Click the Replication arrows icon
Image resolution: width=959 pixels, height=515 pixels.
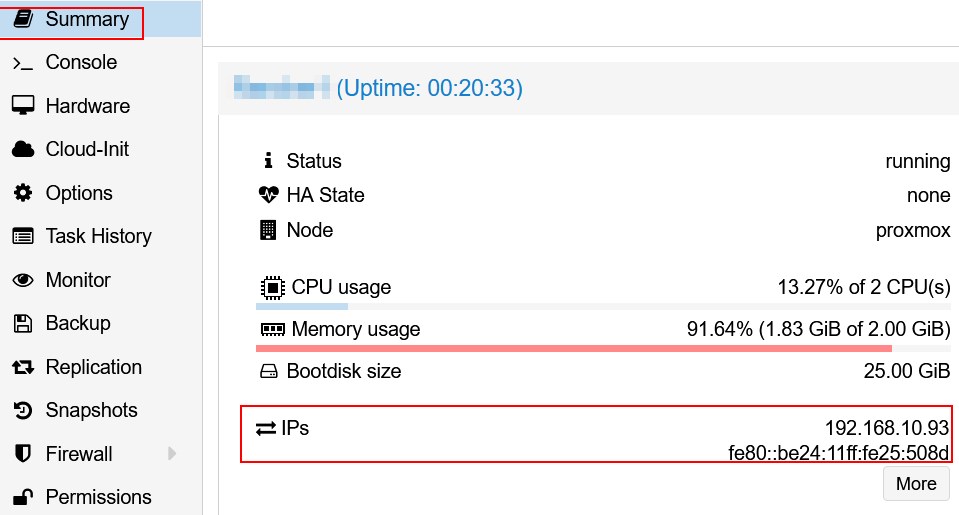click(x=23, y=367)
